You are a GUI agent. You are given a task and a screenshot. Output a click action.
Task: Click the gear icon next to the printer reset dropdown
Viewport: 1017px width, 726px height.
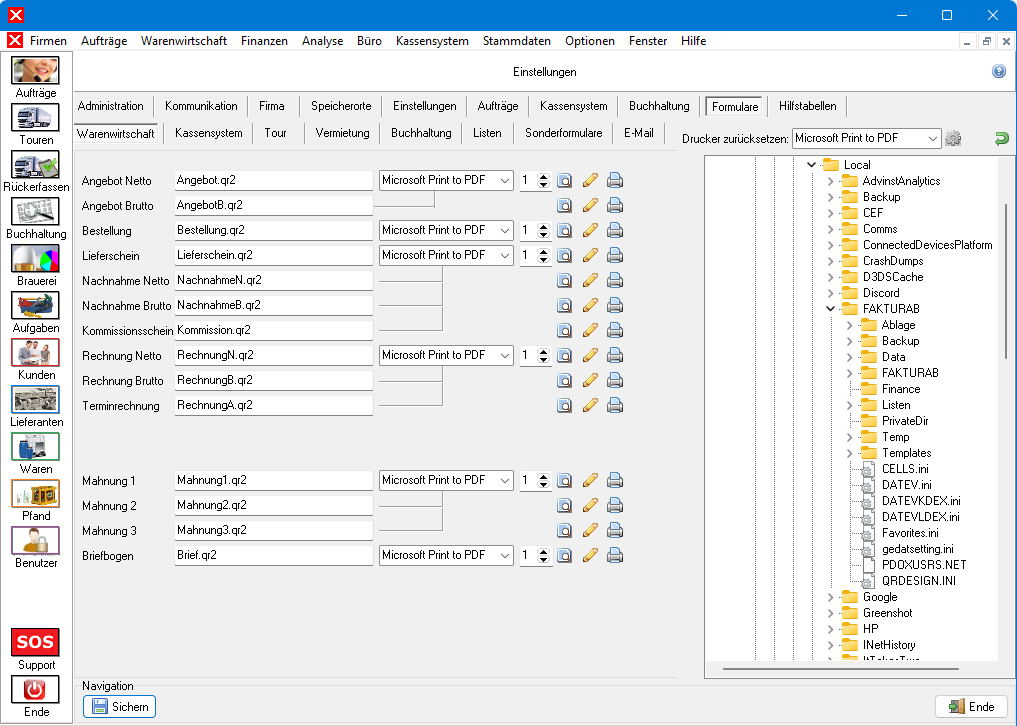pyautogui.click(x=953, y=138)
